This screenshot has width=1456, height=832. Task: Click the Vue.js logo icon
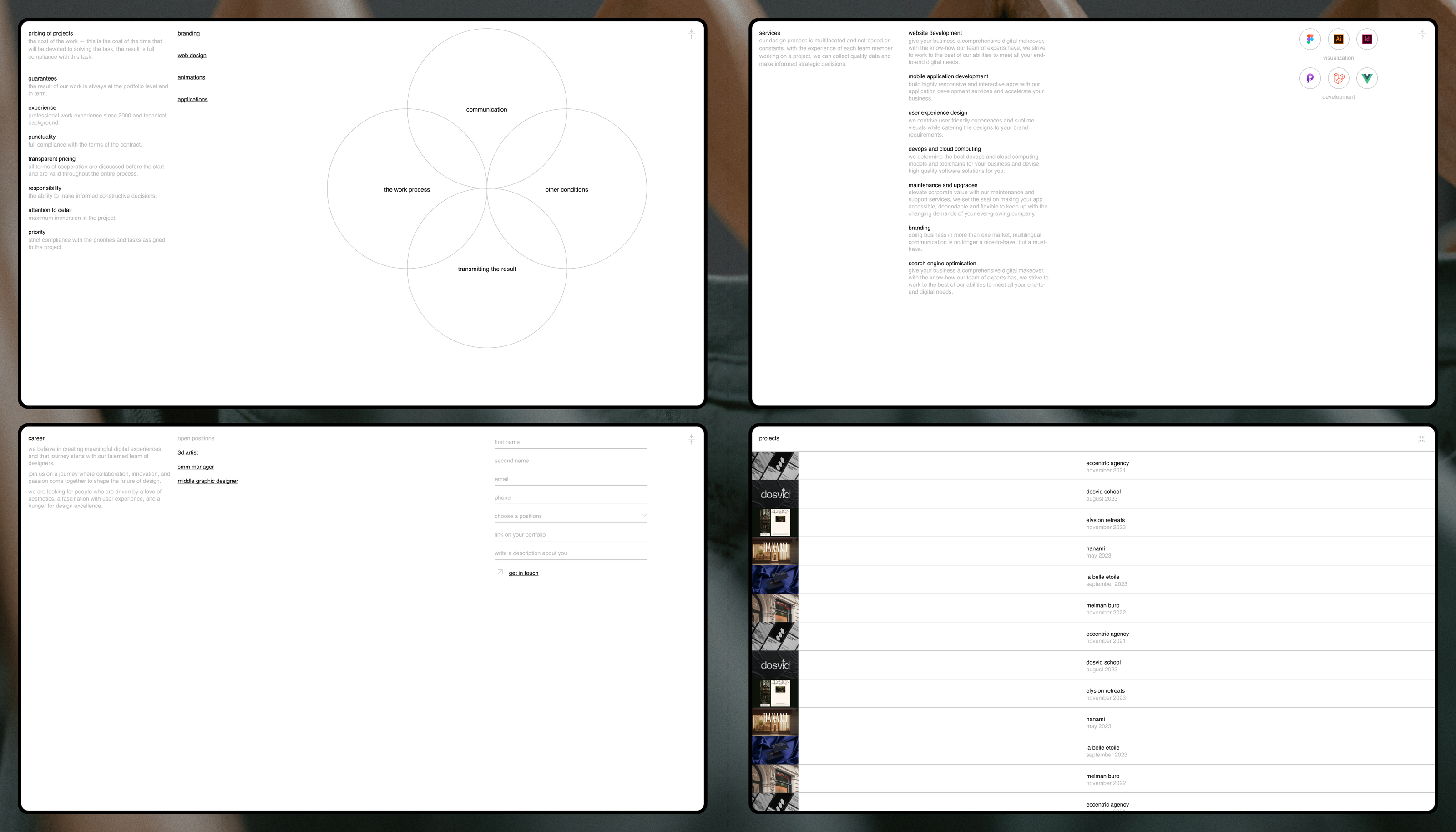1367,78
